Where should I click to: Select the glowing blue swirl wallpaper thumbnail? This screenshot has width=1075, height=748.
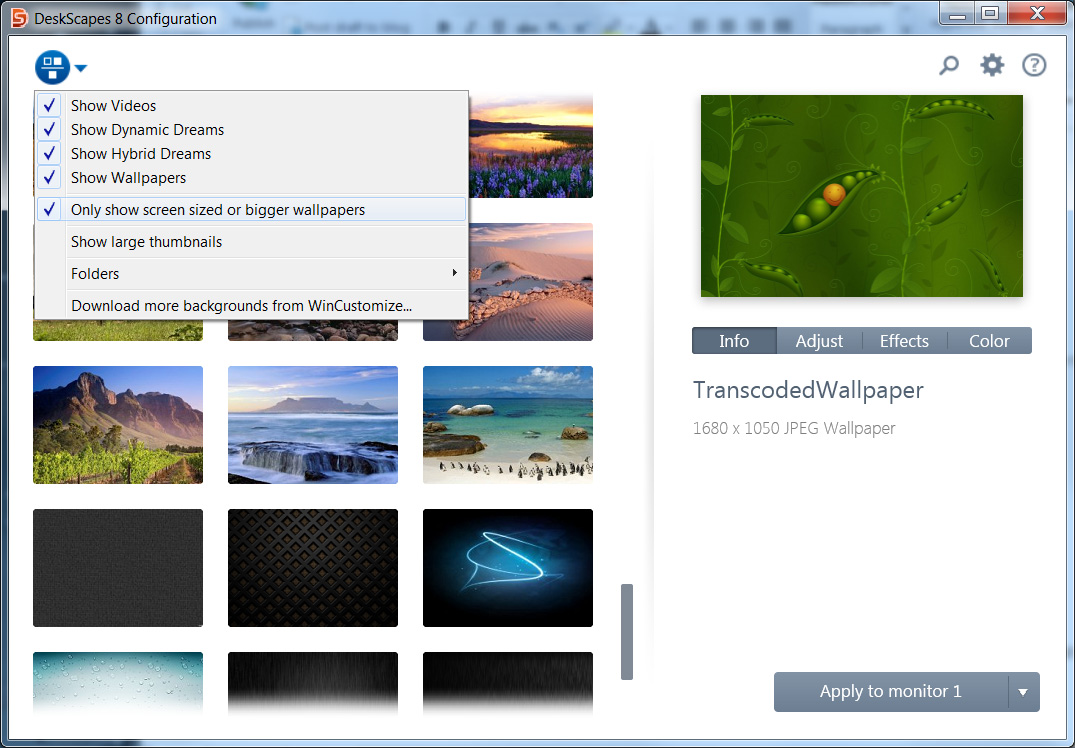[x=508, y=568]
